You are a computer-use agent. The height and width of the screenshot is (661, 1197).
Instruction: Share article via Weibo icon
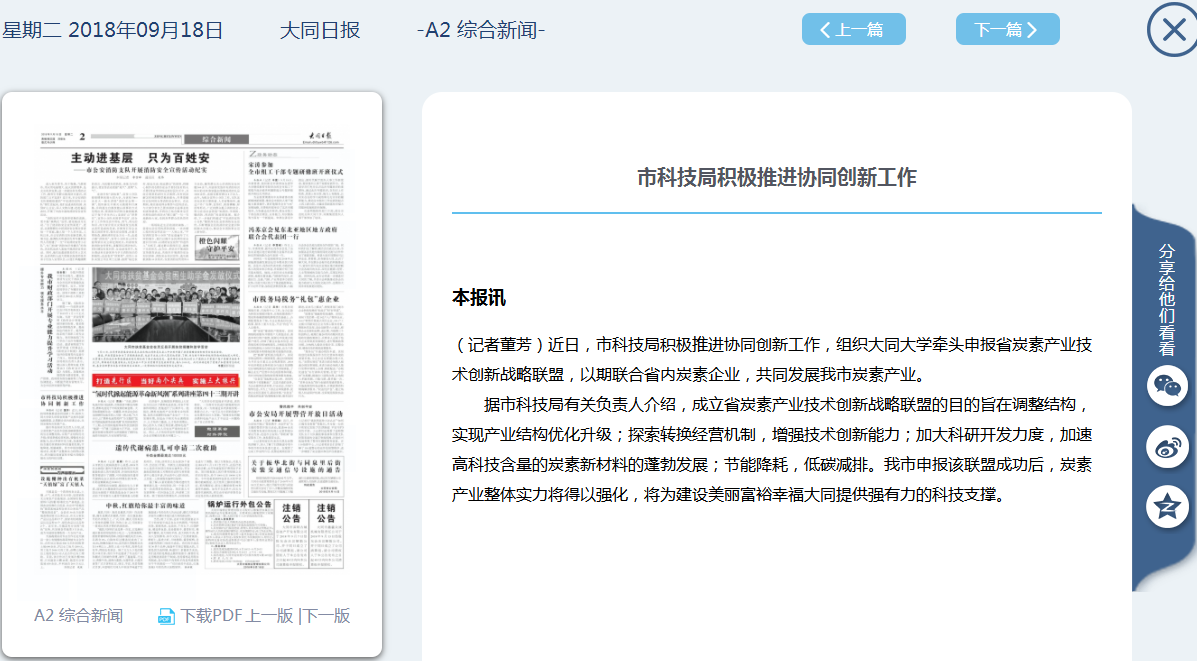point(1166,447)
